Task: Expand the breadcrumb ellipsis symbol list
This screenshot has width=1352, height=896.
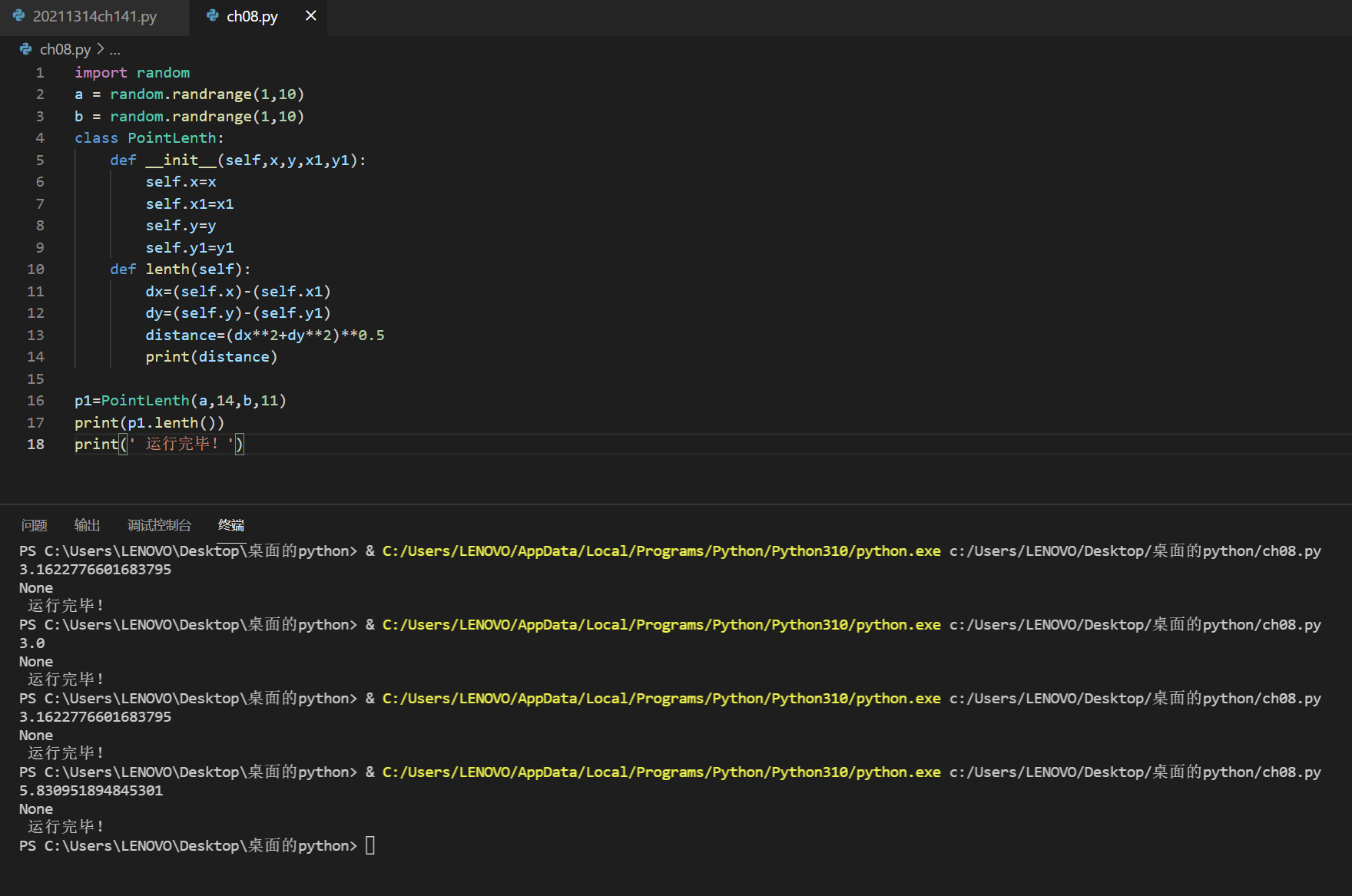Action: [x=115, y=50]
